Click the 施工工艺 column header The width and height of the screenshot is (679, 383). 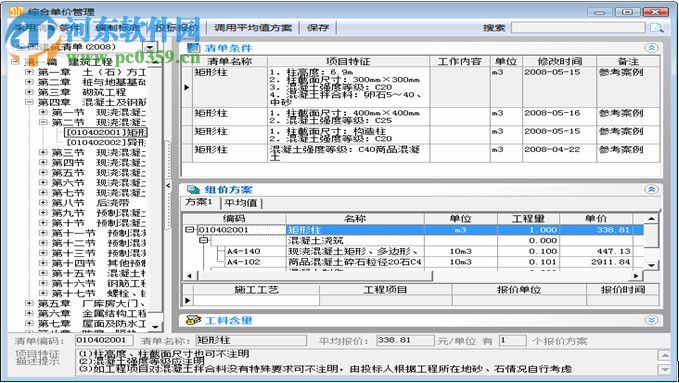256,289
